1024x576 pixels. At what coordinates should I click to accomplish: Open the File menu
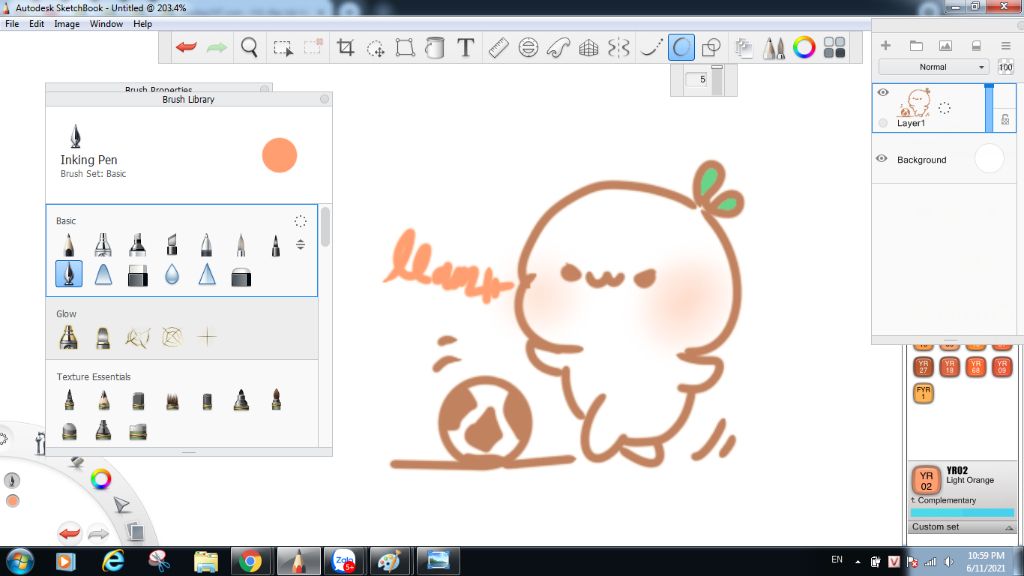coord(12,24)
